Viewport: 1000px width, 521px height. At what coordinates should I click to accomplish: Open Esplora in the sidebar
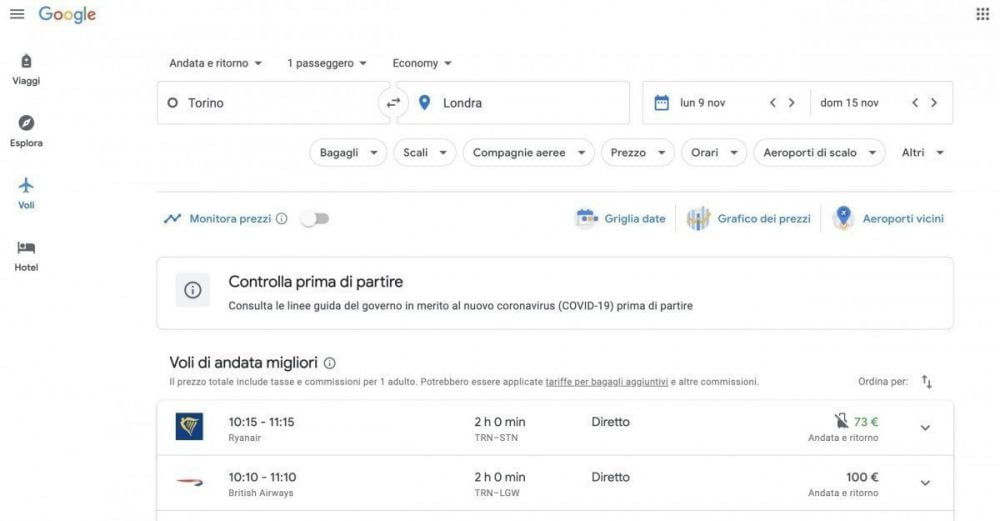click(x=26, y=131)
